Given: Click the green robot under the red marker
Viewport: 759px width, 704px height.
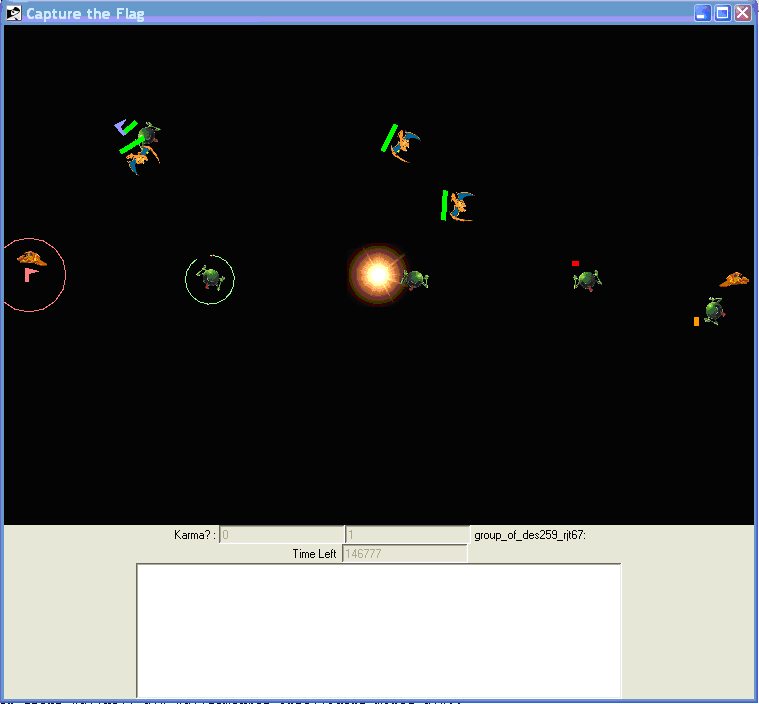Looking at the screenshot, I should click(x=587, y=280).
